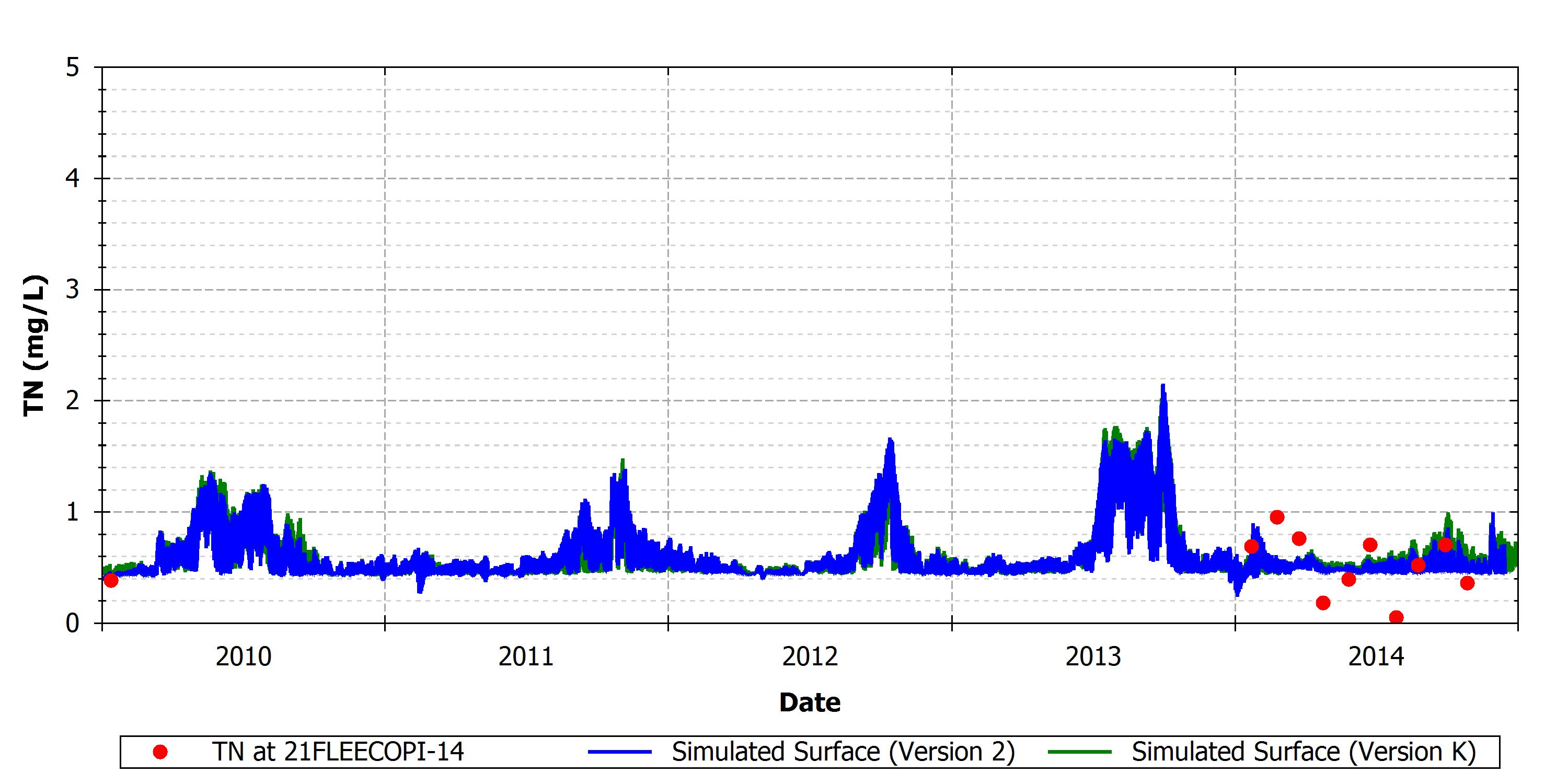
Task: Click the Date axis title
Action: point(810,702)
